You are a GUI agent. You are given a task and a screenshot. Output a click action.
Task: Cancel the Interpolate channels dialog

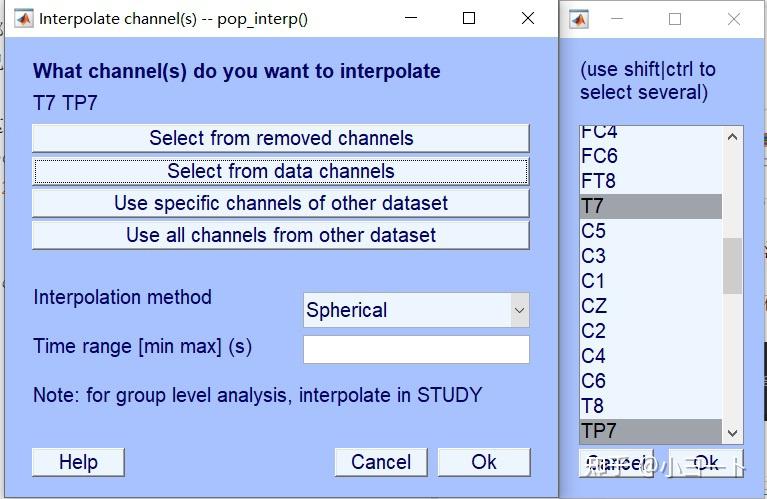pyautogui.click(x=380, y=462)
